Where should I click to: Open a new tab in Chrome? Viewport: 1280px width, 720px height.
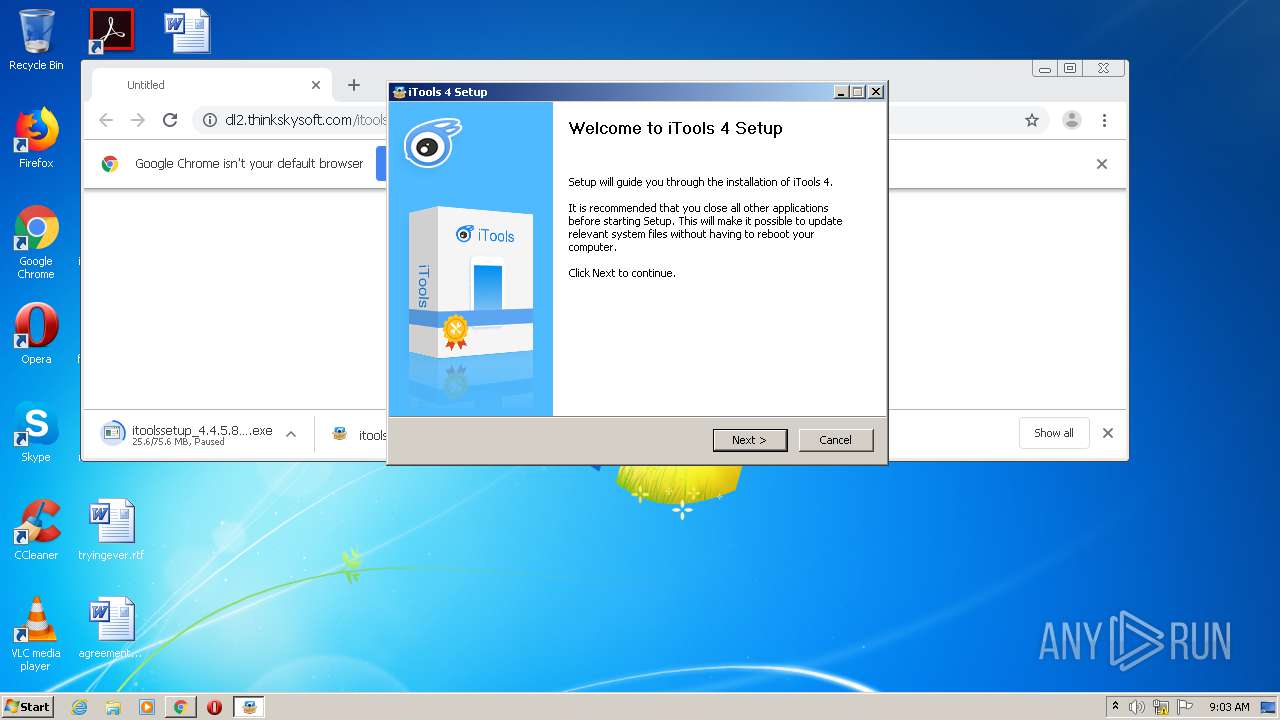click(353, 85)
